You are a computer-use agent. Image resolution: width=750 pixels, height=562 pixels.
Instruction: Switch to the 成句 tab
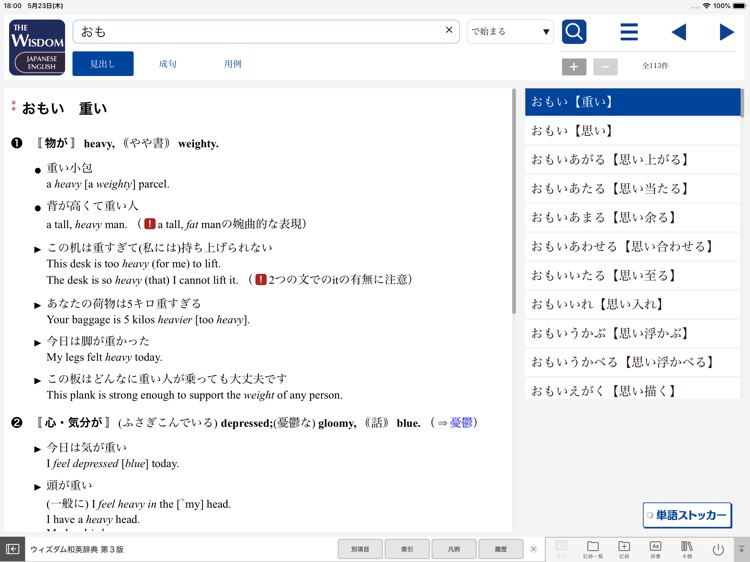pos(168,64)
